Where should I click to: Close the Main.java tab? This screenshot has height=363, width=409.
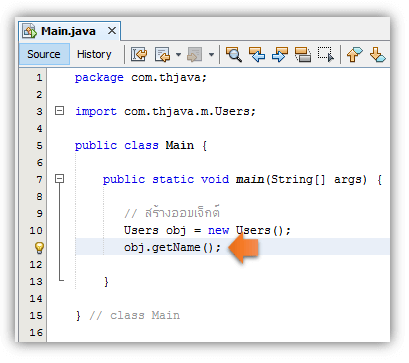tap(112, 31)
